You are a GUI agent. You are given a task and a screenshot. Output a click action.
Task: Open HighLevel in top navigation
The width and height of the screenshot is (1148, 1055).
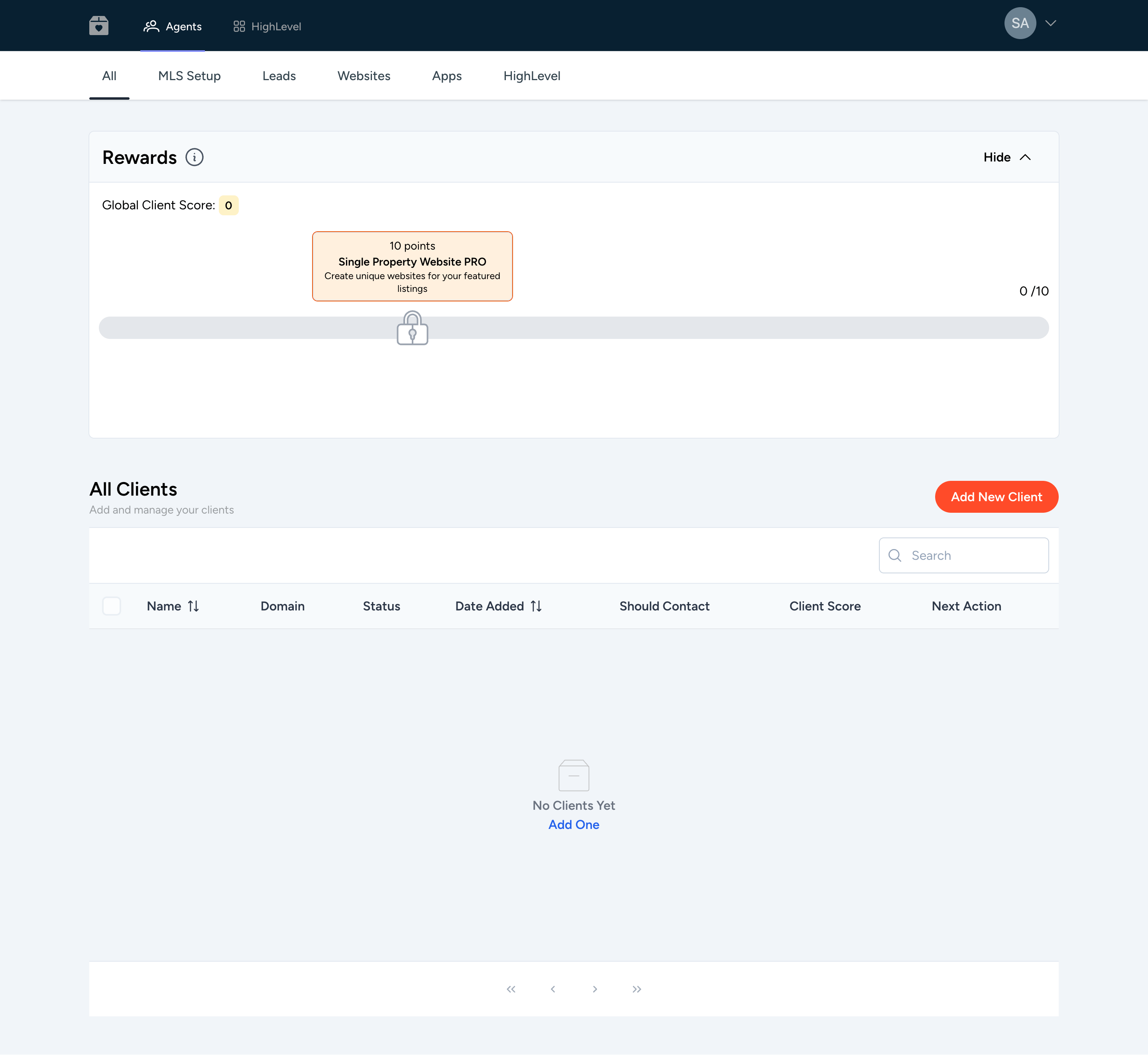point(267,26)
